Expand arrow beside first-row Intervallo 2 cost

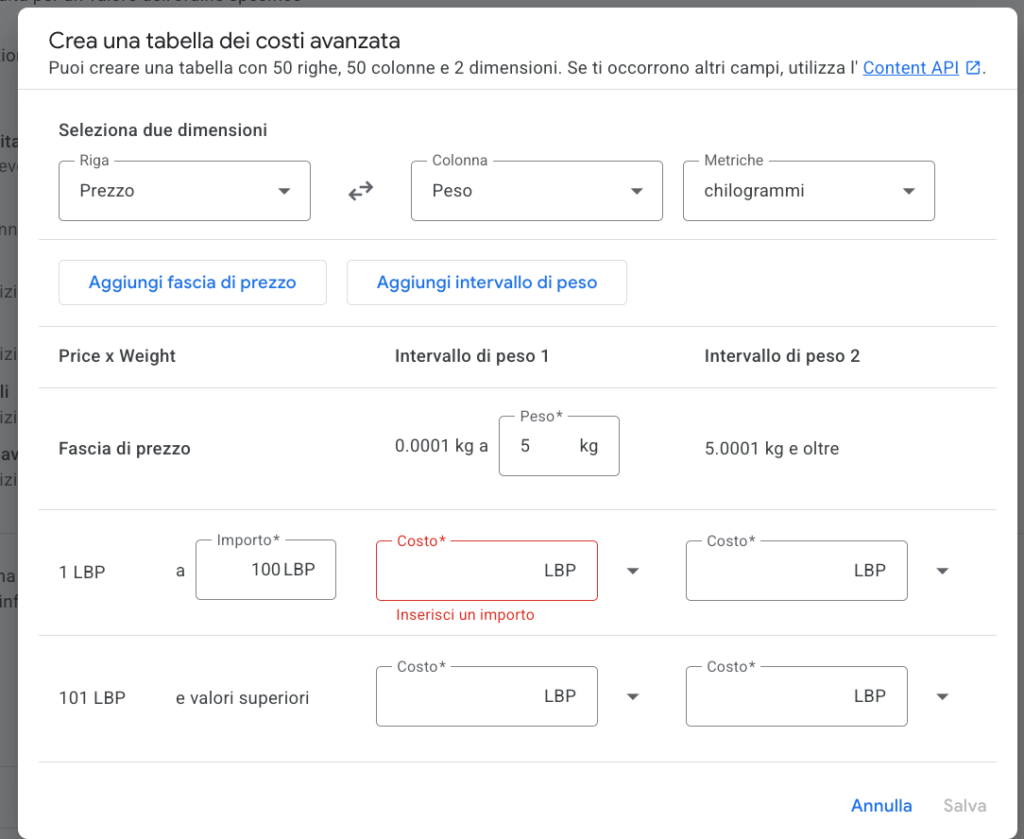[x=942, y=571]
